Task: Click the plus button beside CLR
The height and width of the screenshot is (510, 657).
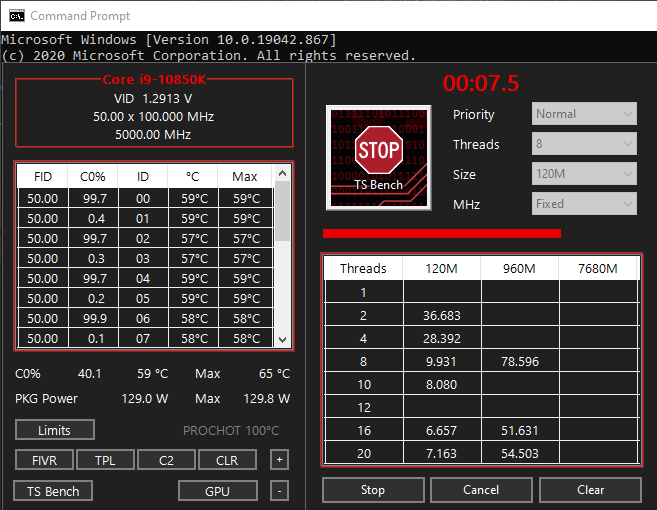Action: click(x=279, y=460)
